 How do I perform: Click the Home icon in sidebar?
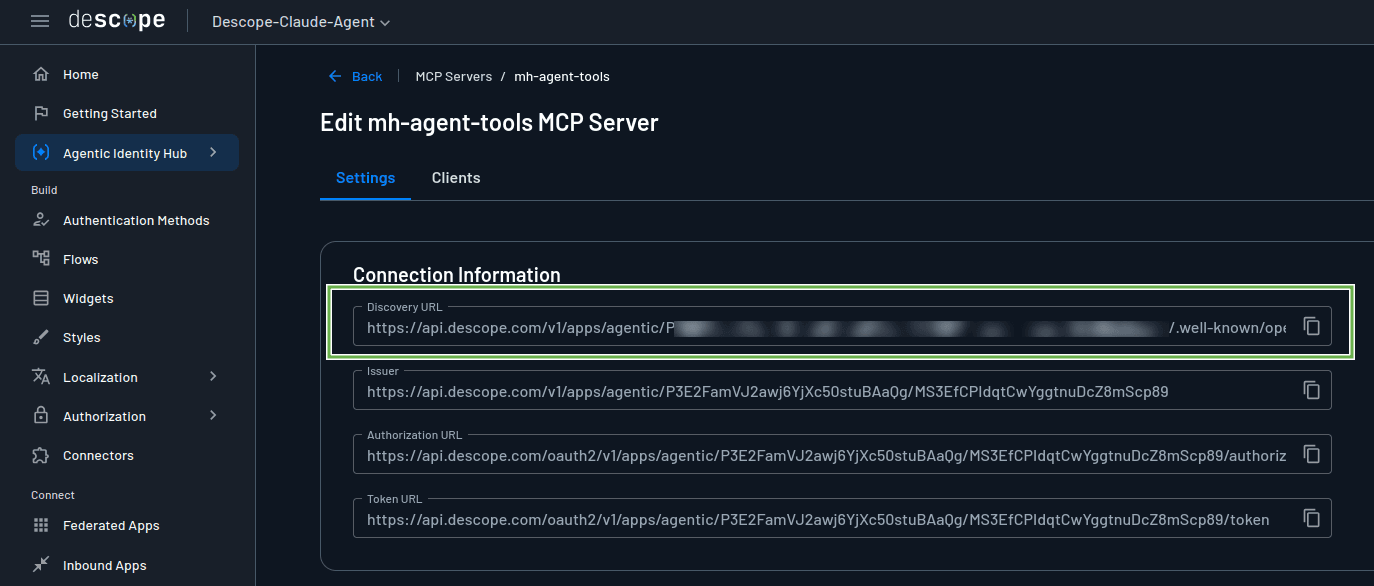pyautogui.click(x=41, y=74)
